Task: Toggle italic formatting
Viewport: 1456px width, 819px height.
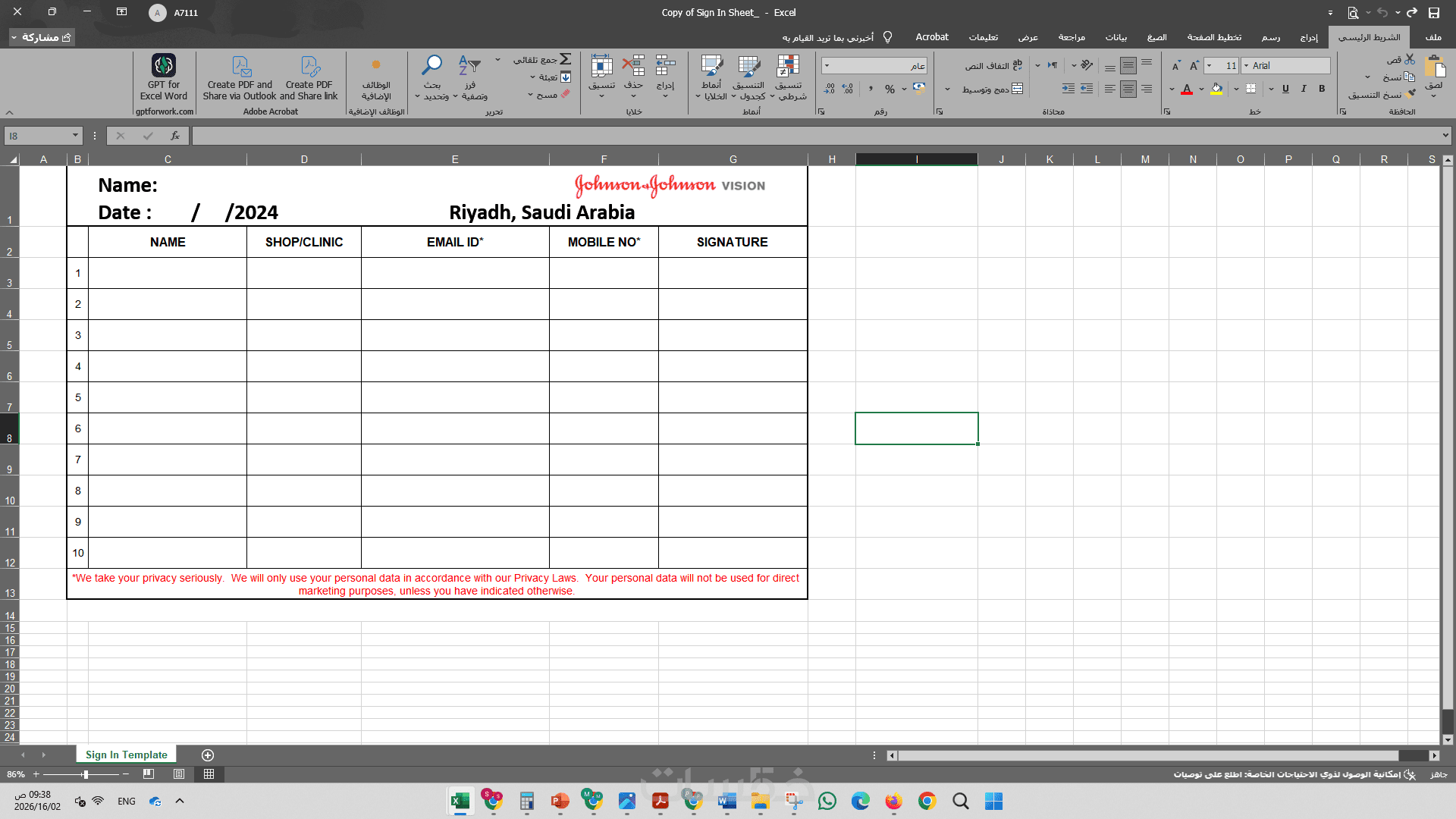Action: pos(1304,89)
